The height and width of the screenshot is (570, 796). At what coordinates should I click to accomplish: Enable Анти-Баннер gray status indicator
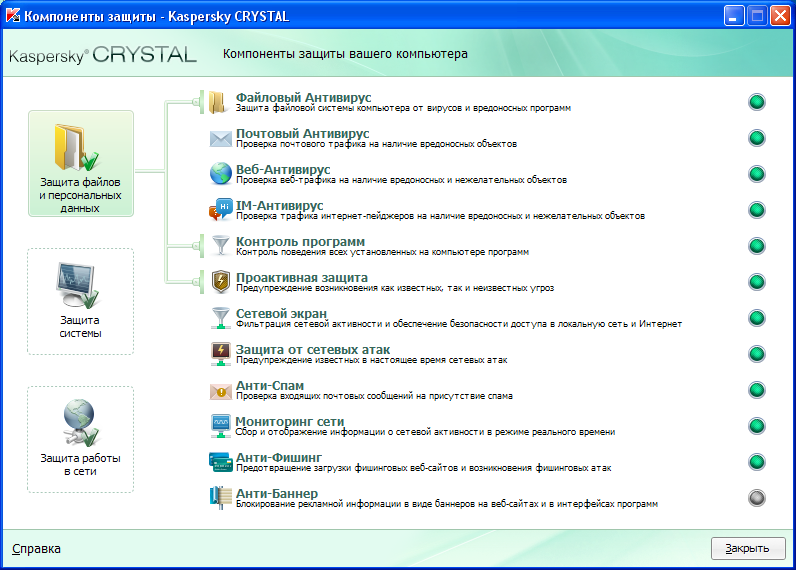point(756,498)
